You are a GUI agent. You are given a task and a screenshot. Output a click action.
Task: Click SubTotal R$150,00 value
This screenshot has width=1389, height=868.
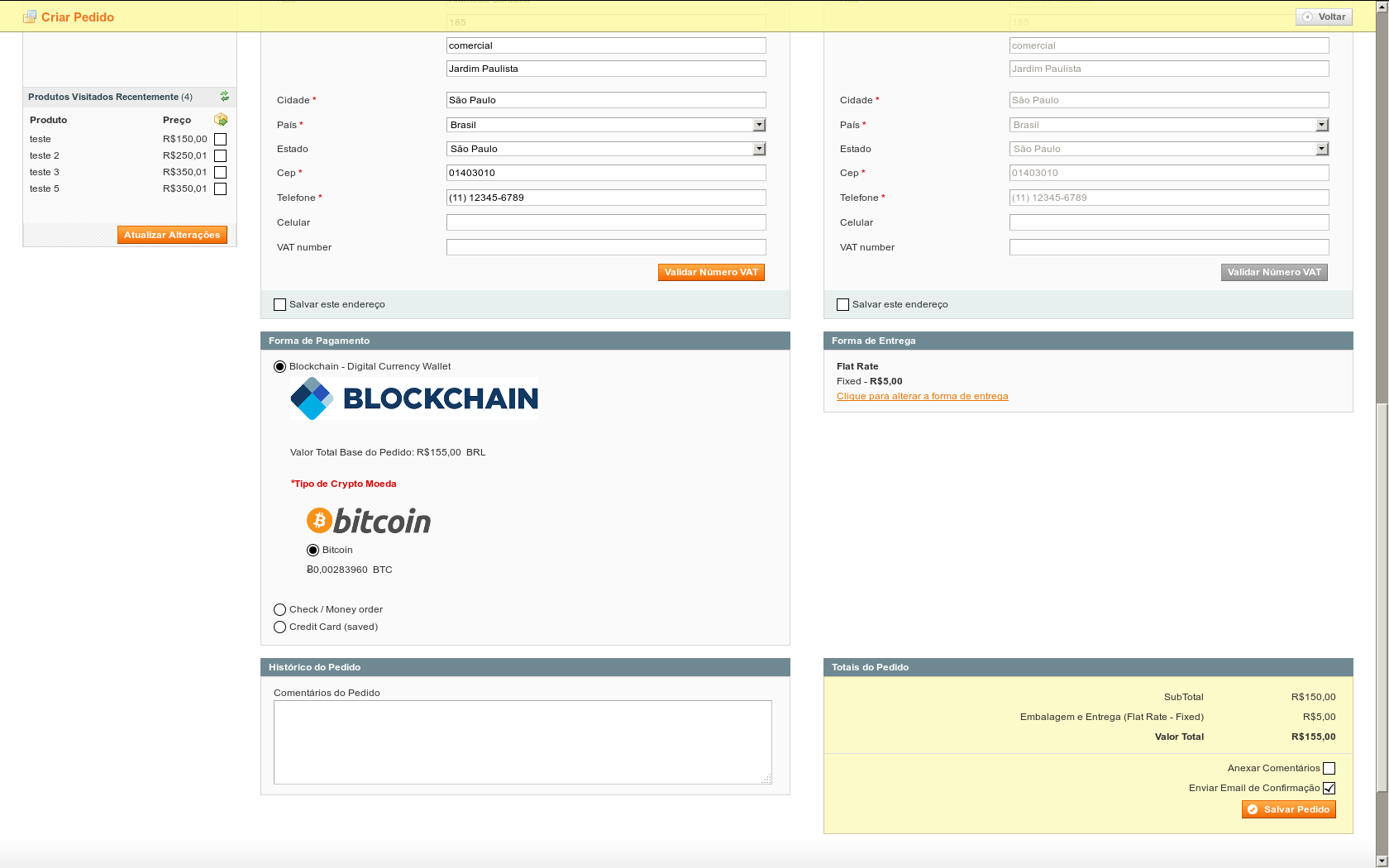click(x=1313, y=698)
